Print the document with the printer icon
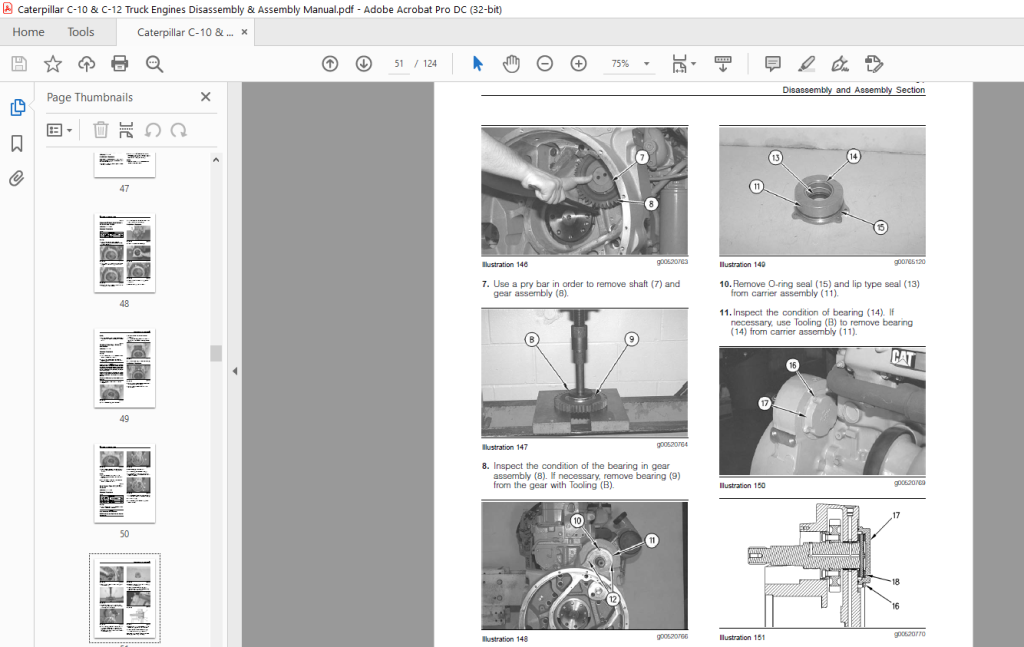Image resolution: width=1024 pixels, height=647 pixels. [120, 63]
